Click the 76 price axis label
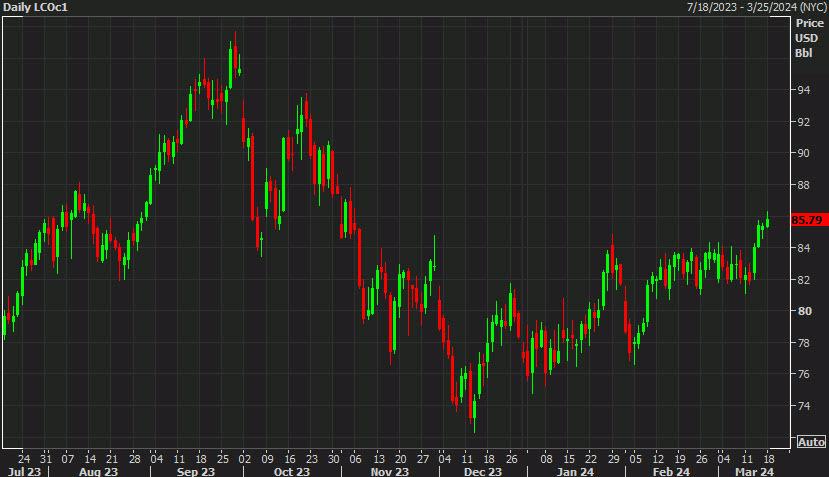Image resolution: width=829 pixels, height=477 pixels. [x=804, y=374]
